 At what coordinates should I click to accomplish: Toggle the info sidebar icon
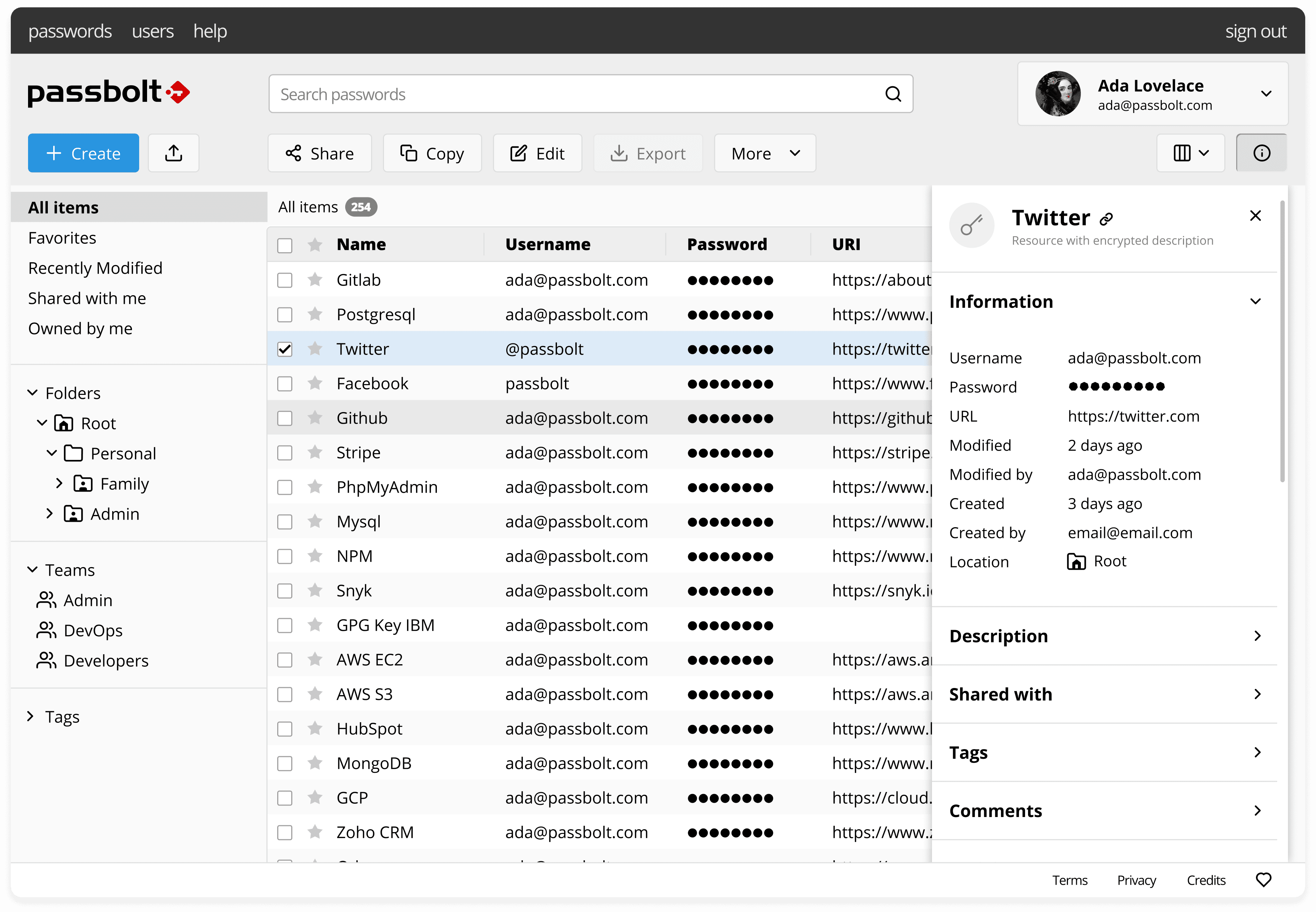[x=1261, y=152]
